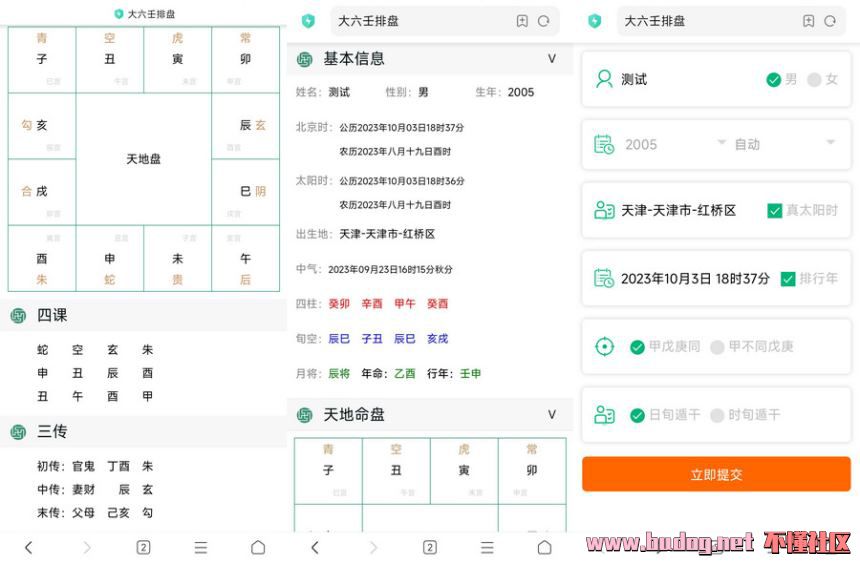The width and height of the screenshot is (860, 563).
Task: Click the location icon beside 天津-天津市-红桥区
Action: coord(604,211)
